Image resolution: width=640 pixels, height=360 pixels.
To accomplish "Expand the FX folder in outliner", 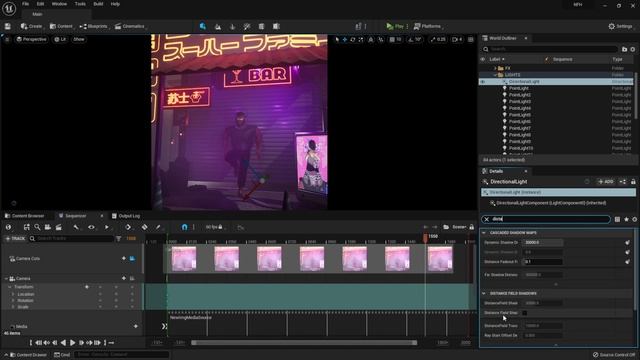I will pyautogui.click(x=496, y=68).
